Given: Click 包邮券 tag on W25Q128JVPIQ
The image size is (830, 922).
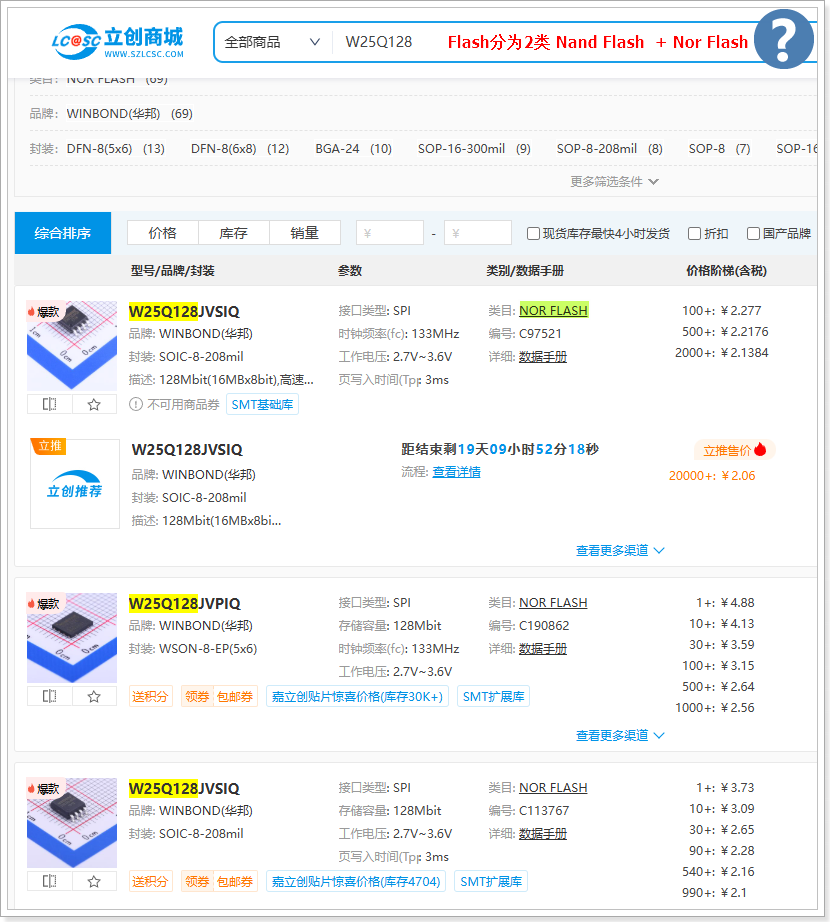Looking at the screenshot, I should [235, 697].
